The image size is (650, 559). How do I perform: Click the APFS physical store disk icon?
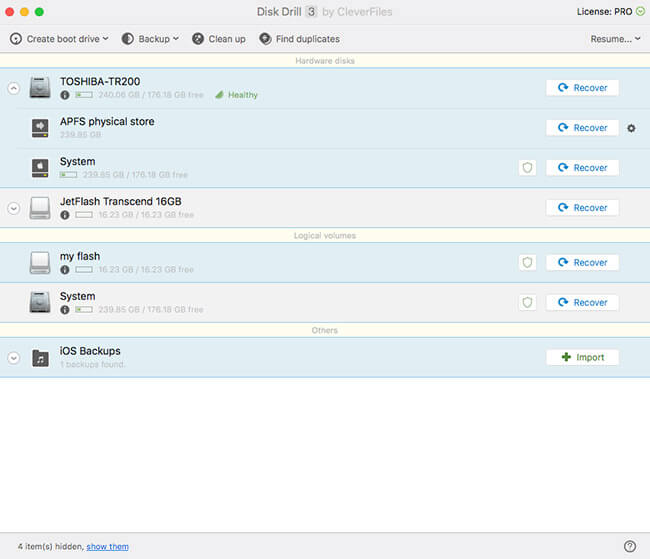coord(40,128)
